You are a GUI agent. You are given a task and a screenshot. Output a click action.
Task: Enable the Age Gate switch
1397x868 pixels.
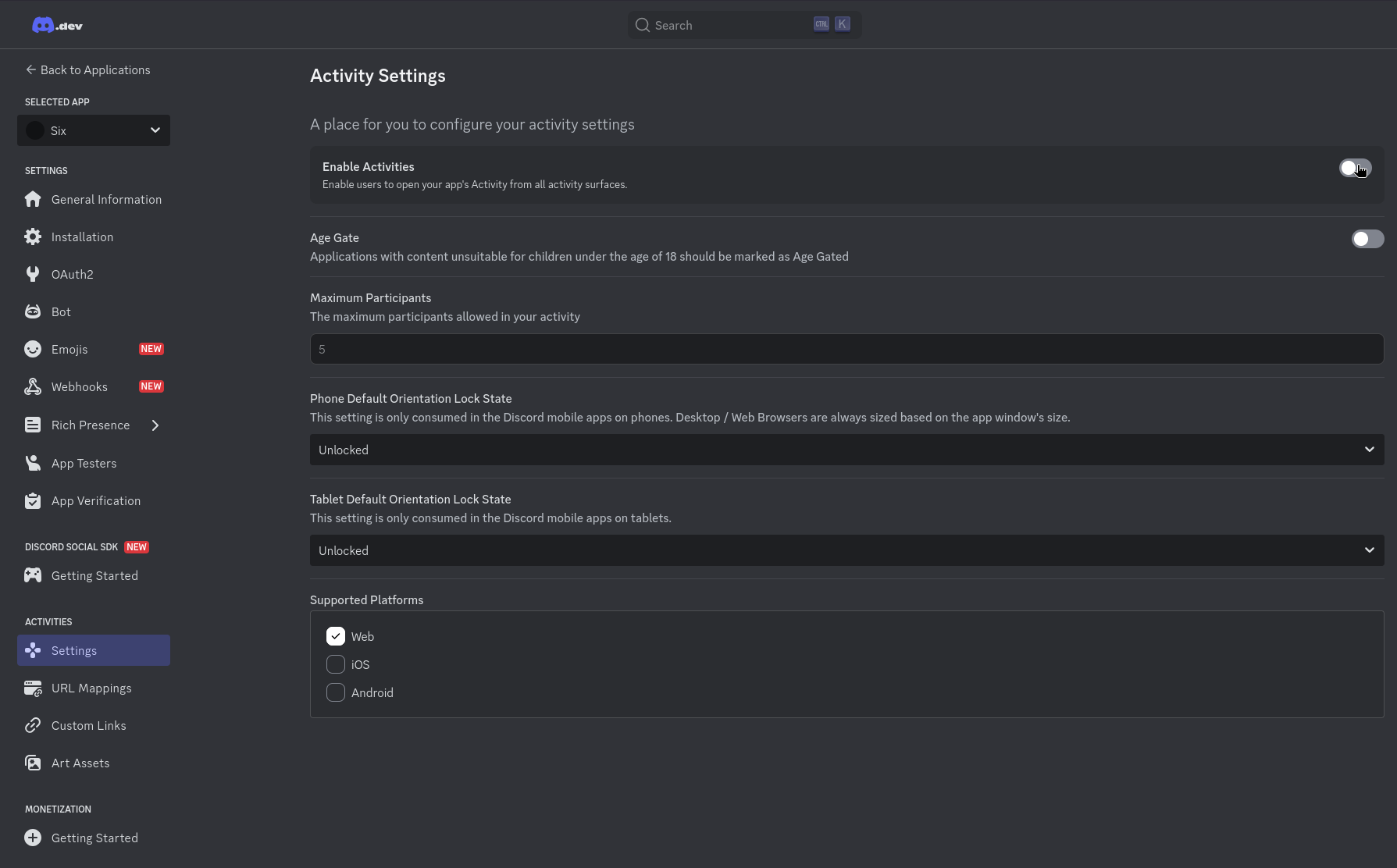point(1367,239)
